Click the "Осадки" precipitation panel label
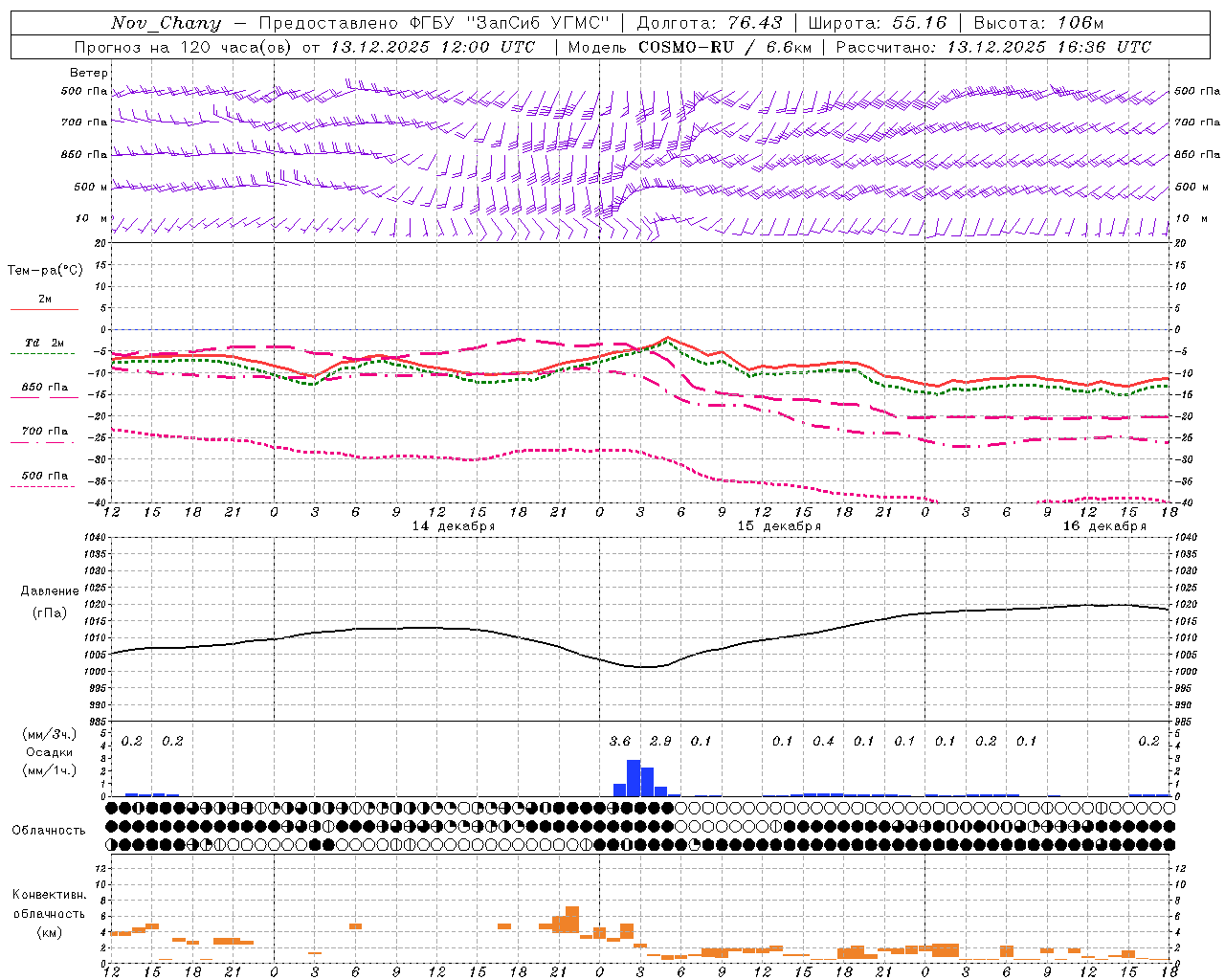The image size is (1225, 980). 50,752
